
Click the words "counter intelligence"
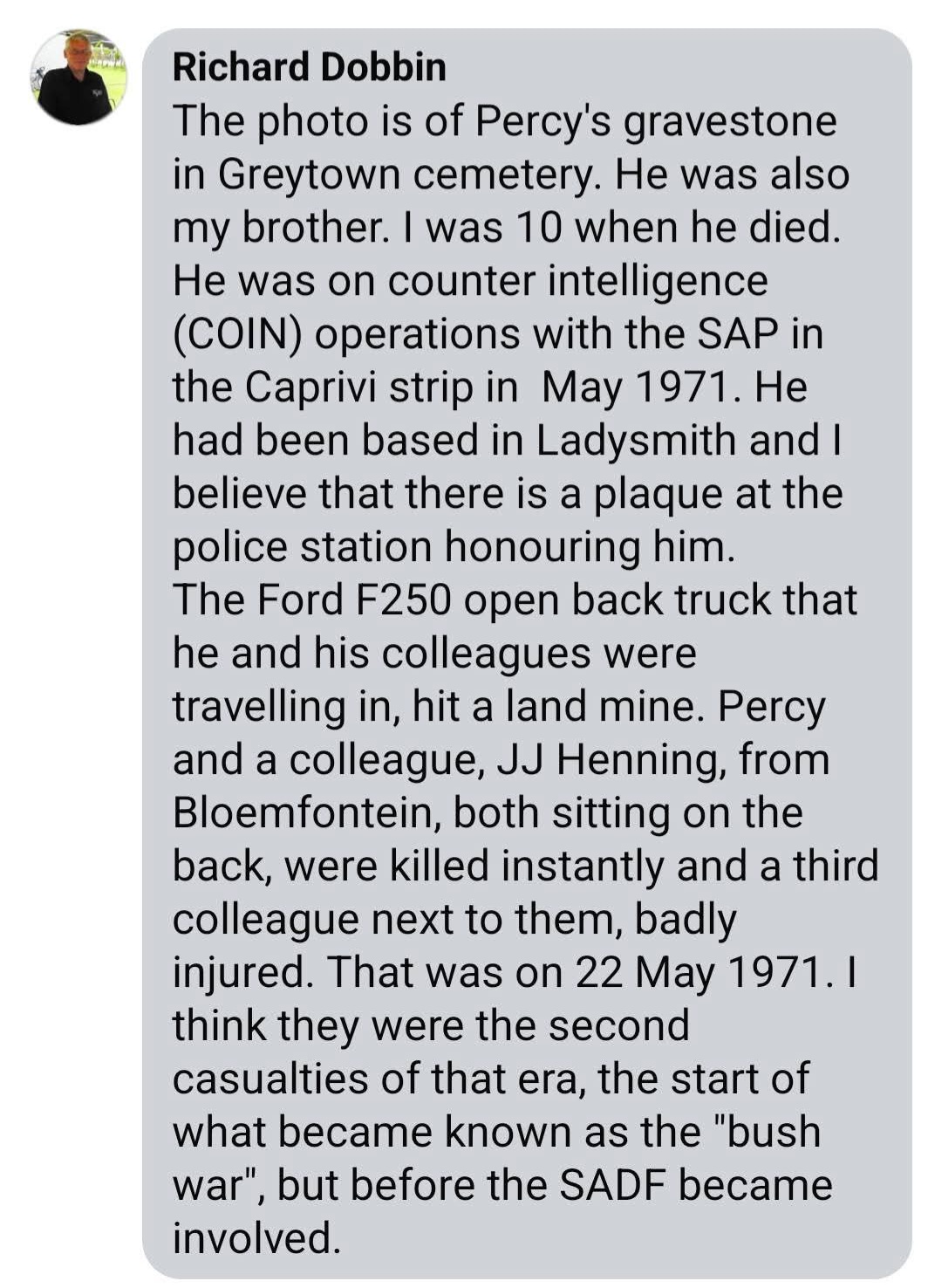click(577, 281)
